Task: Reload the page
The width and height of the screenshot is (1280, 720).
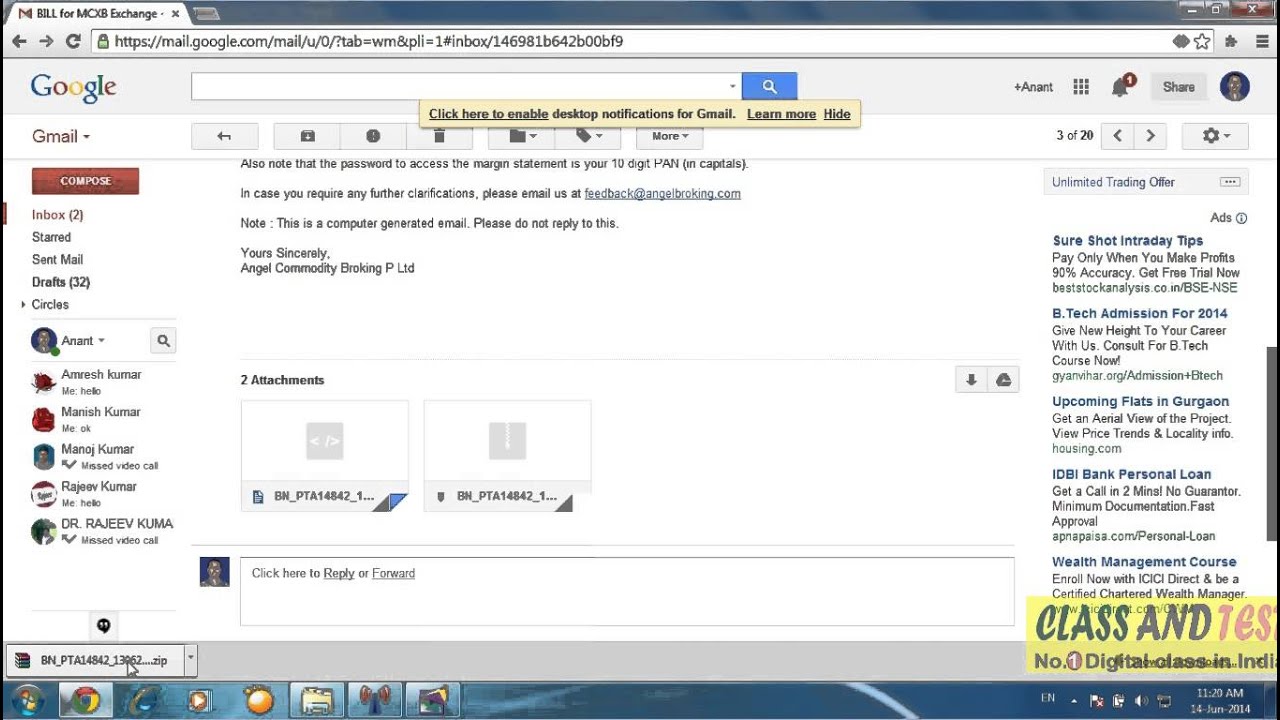Action: 73,41
